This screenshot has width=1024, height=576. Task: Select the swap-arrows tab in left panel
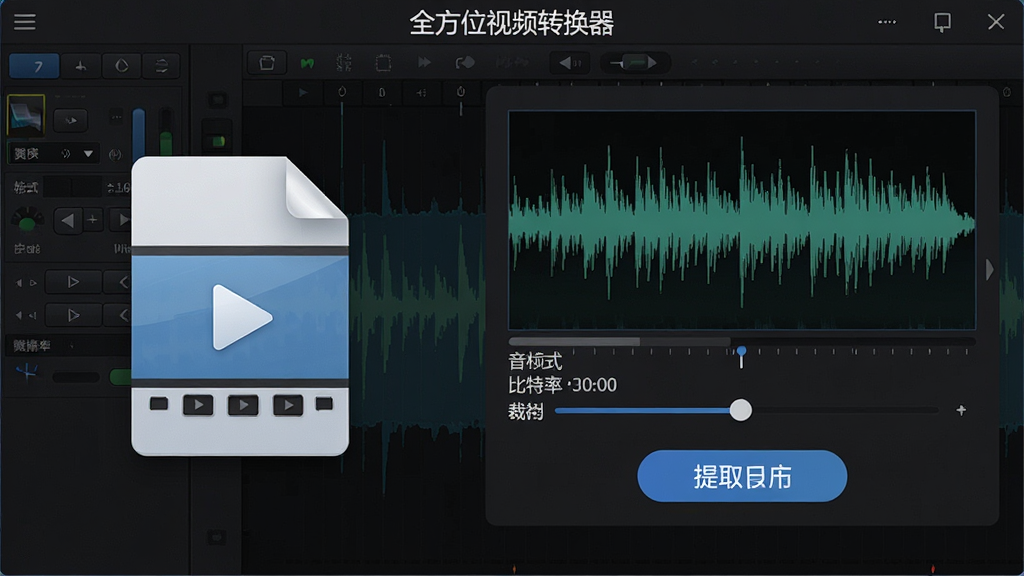coord(161,66)
